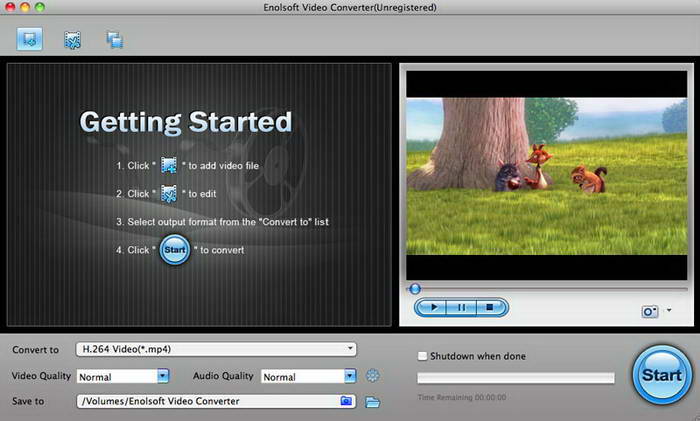Open the output folder icon
The width and height of the screenshot is (700, 421).
(x=372, y=402)
